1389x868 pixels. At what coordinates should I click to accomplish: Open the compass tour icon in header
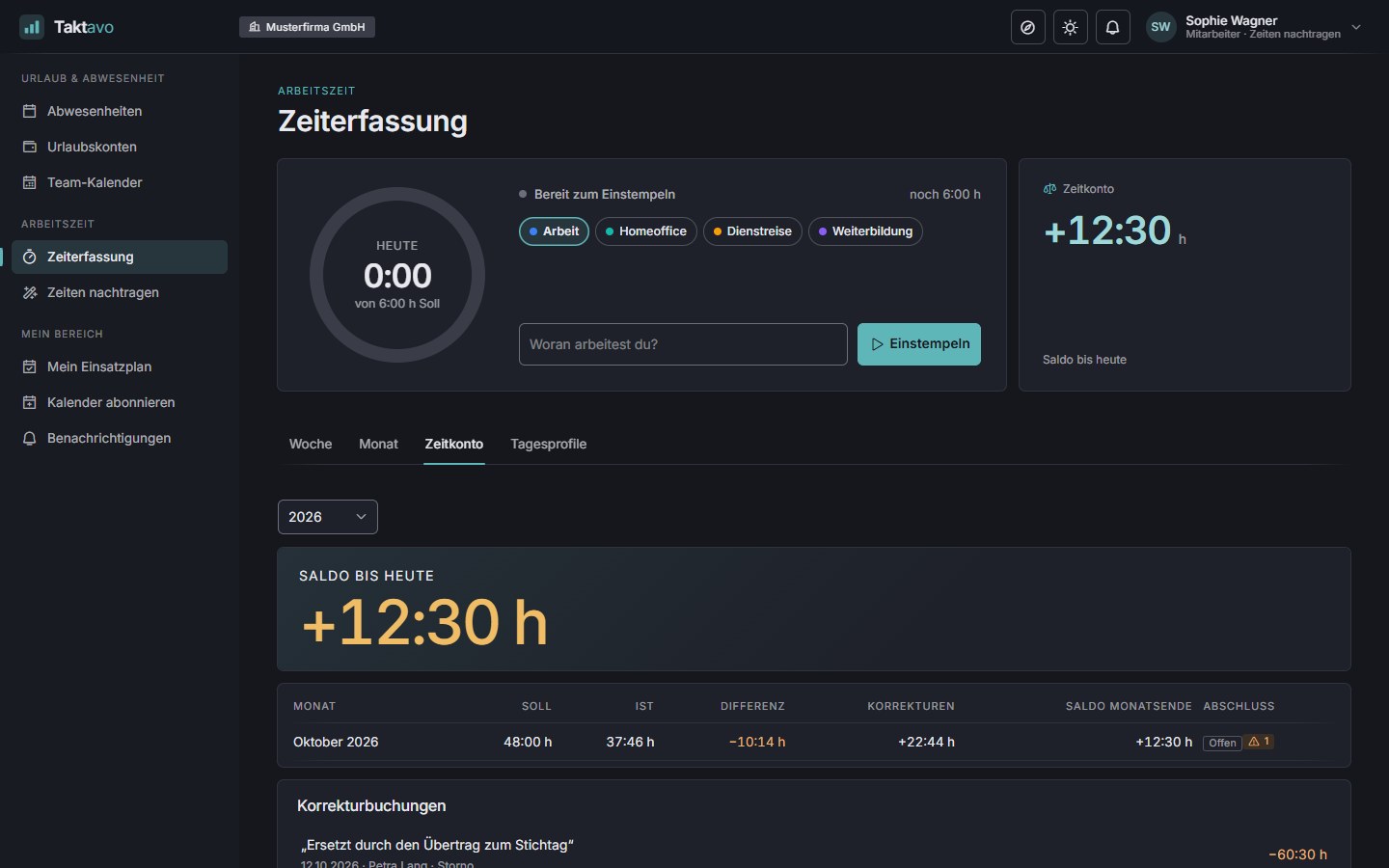(x=1028, y=27)
